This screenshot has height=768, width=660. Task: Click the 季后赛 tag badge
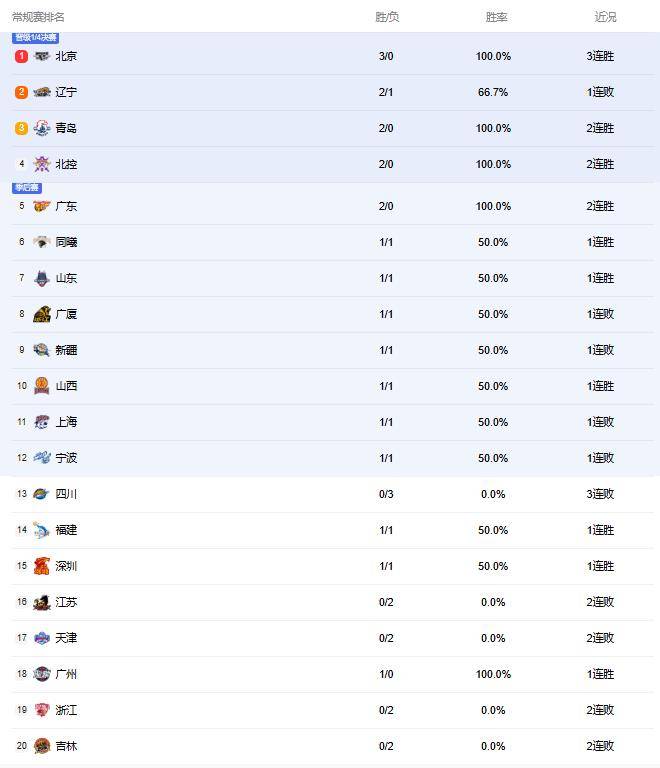click(x=27, y=188)
